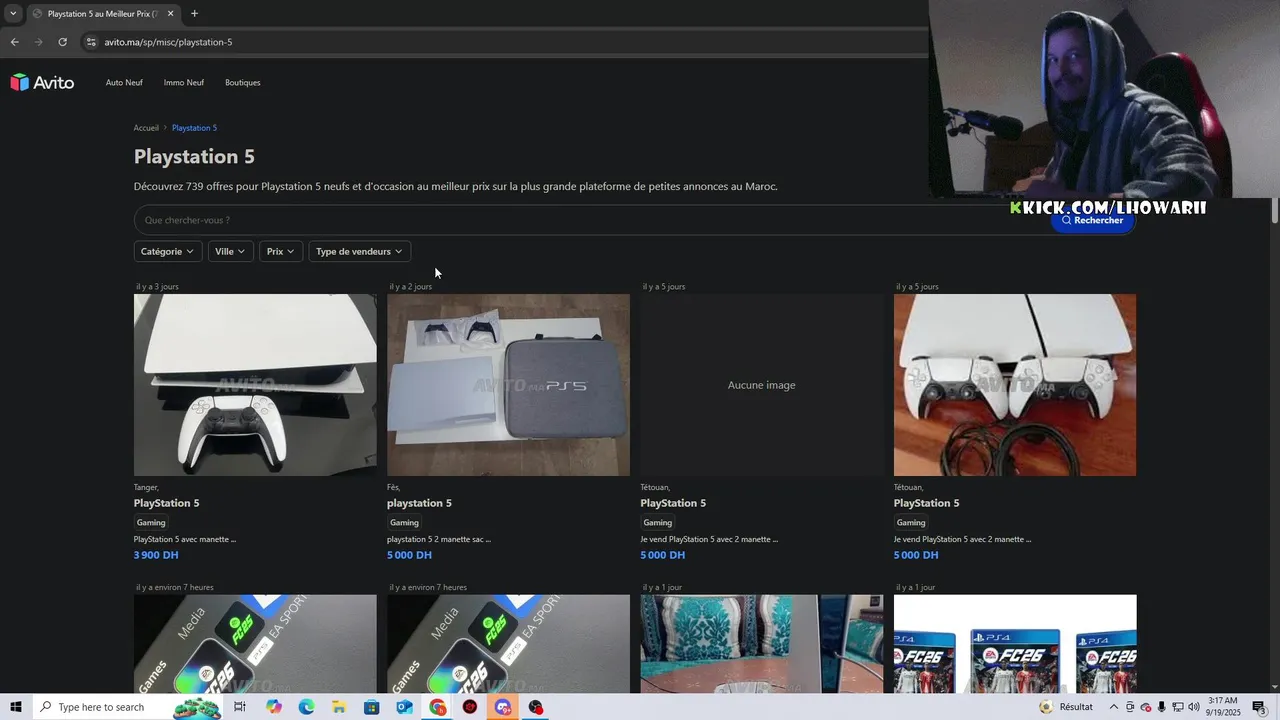
Task: Open the recording app icon in taskbar
Action: pos(536,707)
